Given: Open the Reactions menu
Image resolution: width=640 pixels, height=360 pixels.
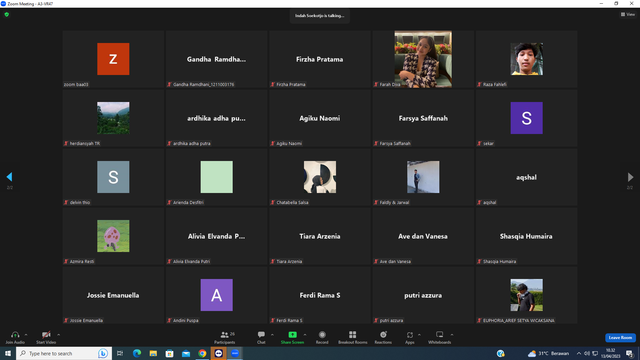Looking at the screenshot, I should 383,337.
